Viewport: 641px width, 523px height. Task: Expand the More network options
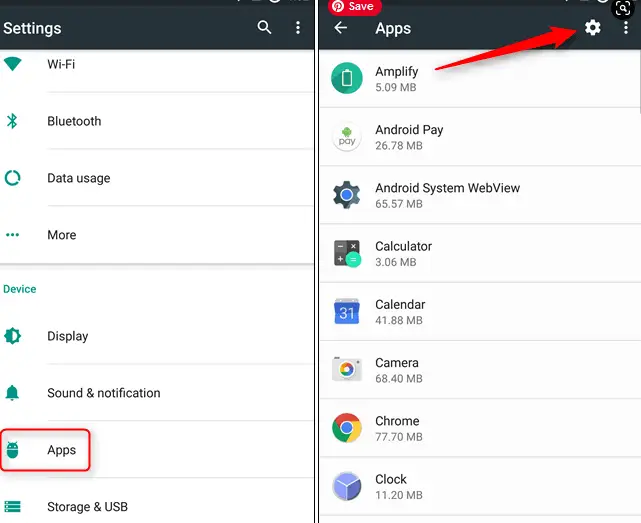coord(157,235)
